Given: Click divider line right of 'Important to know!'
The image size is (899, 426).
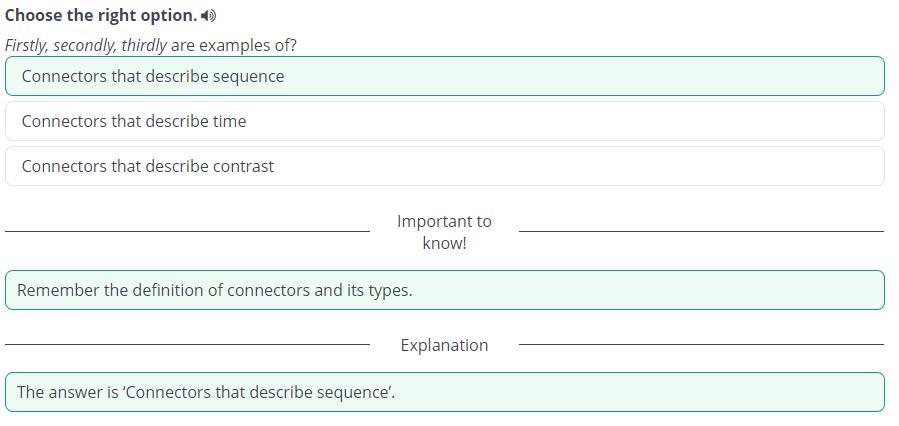Looking at the screenshot, I should click(701, 231).
